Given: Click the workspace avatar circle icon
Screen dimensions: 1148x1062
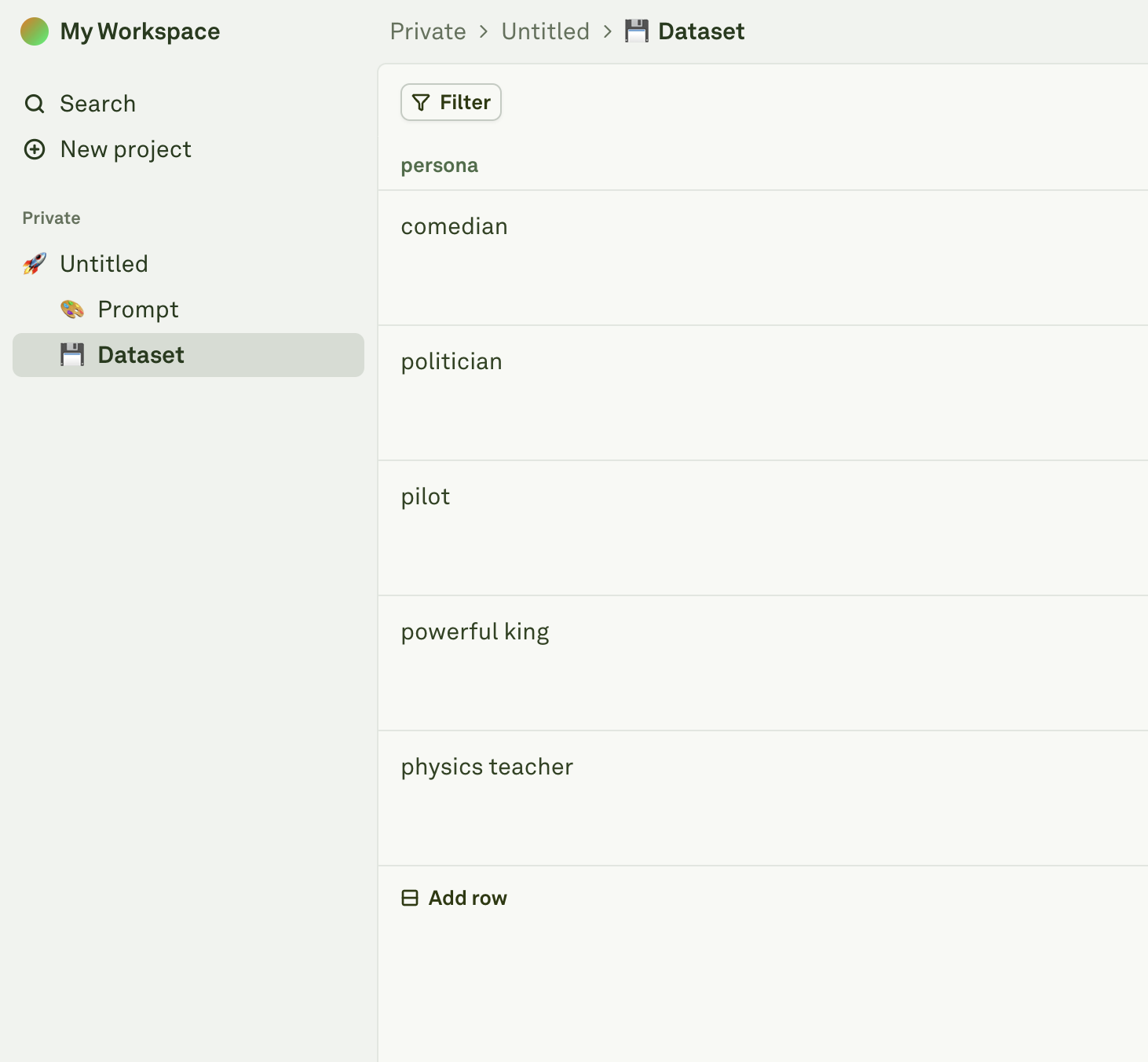Looking at the screenshot, I should 35,31.
